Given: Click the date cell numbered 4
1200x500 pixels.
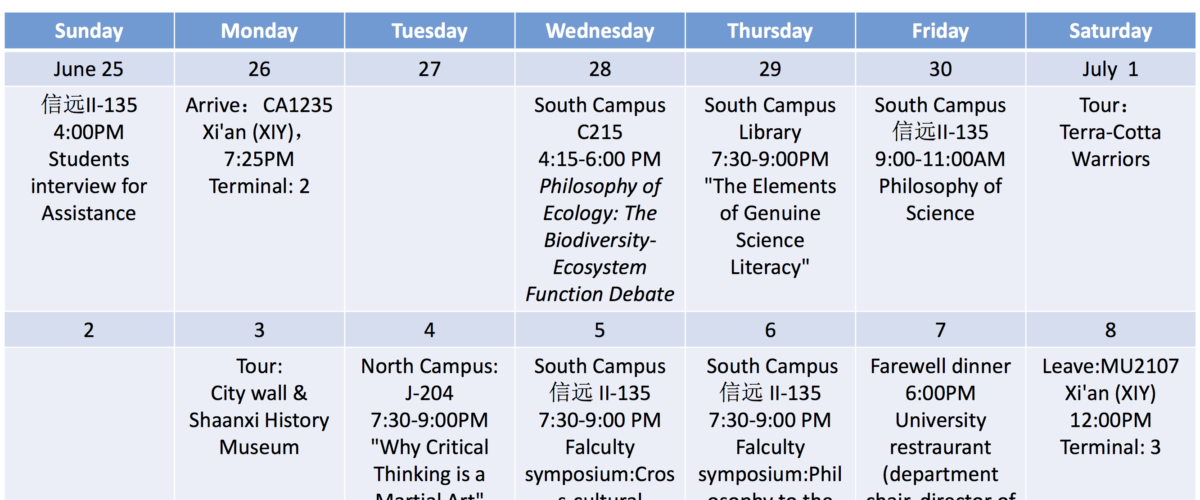Looking at the screenshot, I should tap(430, 330).
